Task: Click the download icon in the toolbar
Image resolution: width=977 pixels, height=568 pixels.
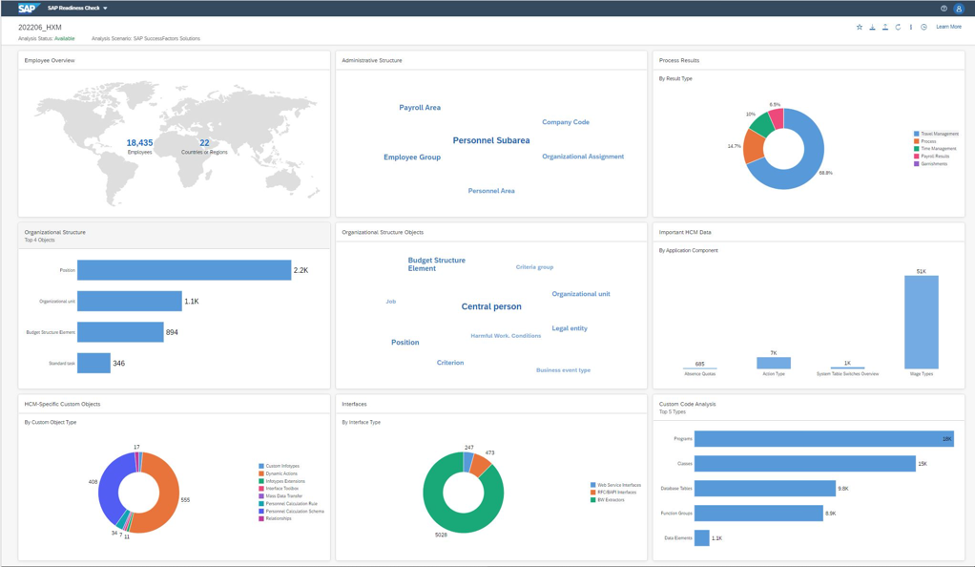Action: pos(872,27)
